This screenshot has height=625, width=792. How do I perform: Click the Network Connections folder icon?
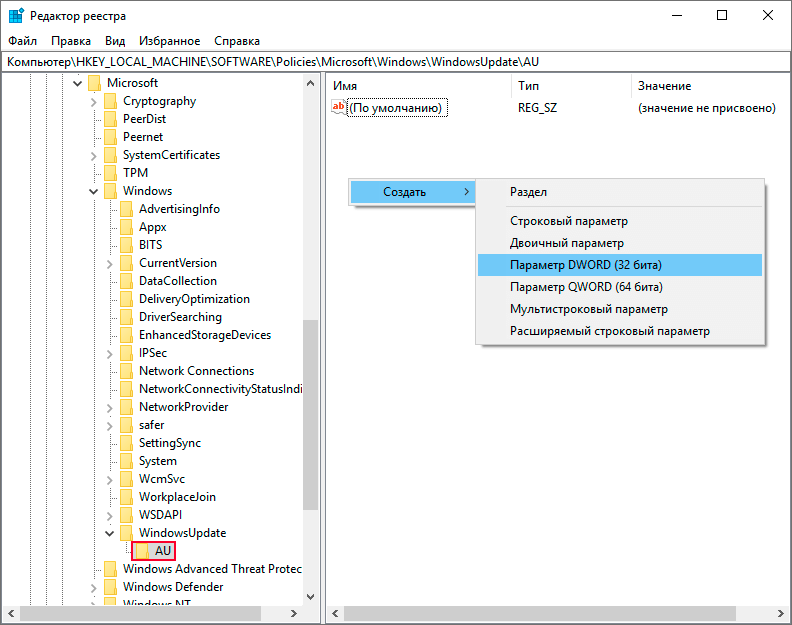(127, 371)
